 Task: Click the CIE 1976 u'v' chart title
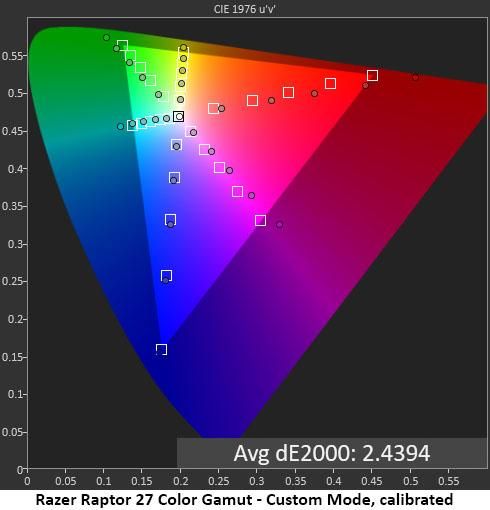tap(244, 9)
